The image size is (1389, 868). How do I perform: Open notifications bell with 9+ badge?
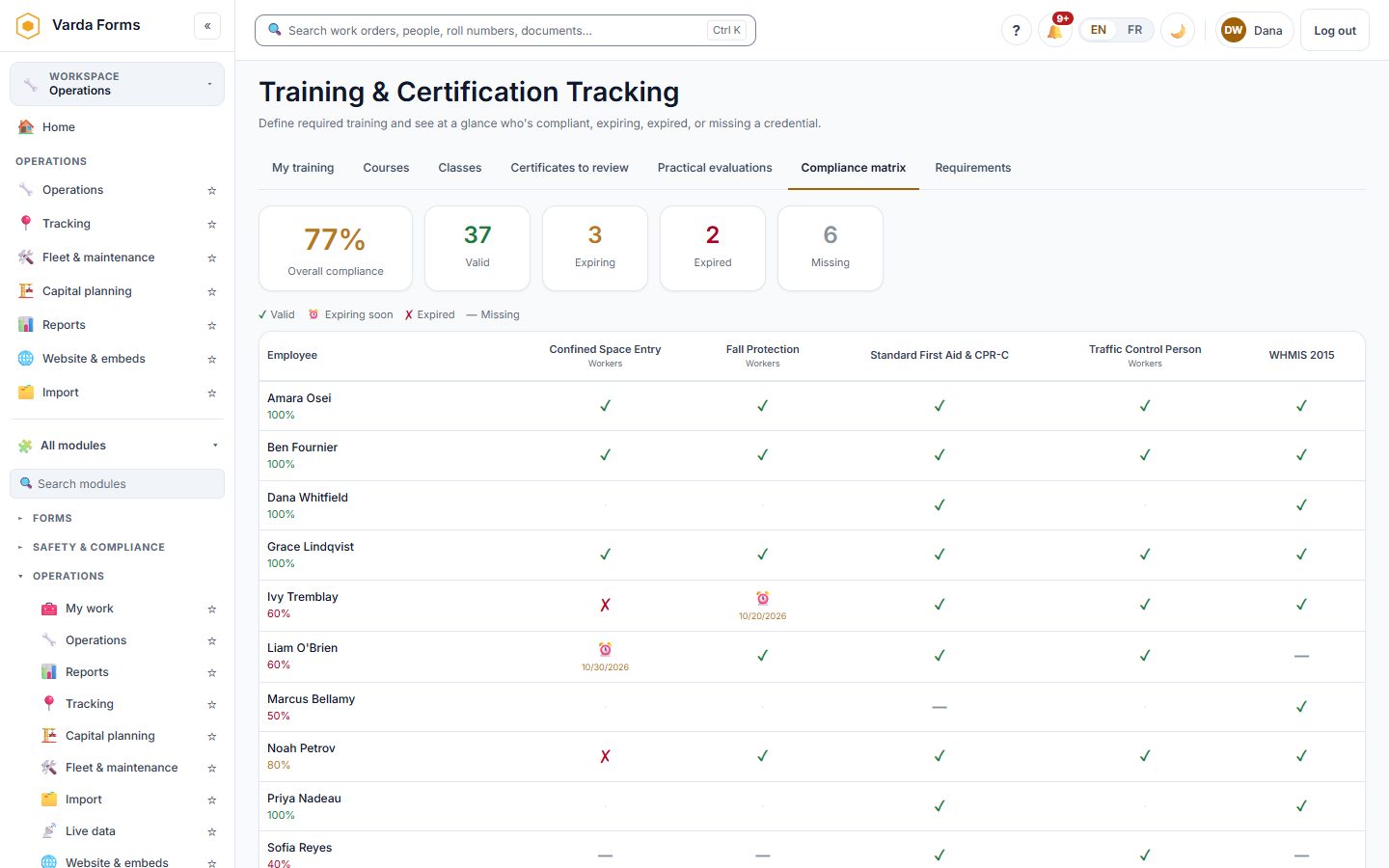(1055, 30)
